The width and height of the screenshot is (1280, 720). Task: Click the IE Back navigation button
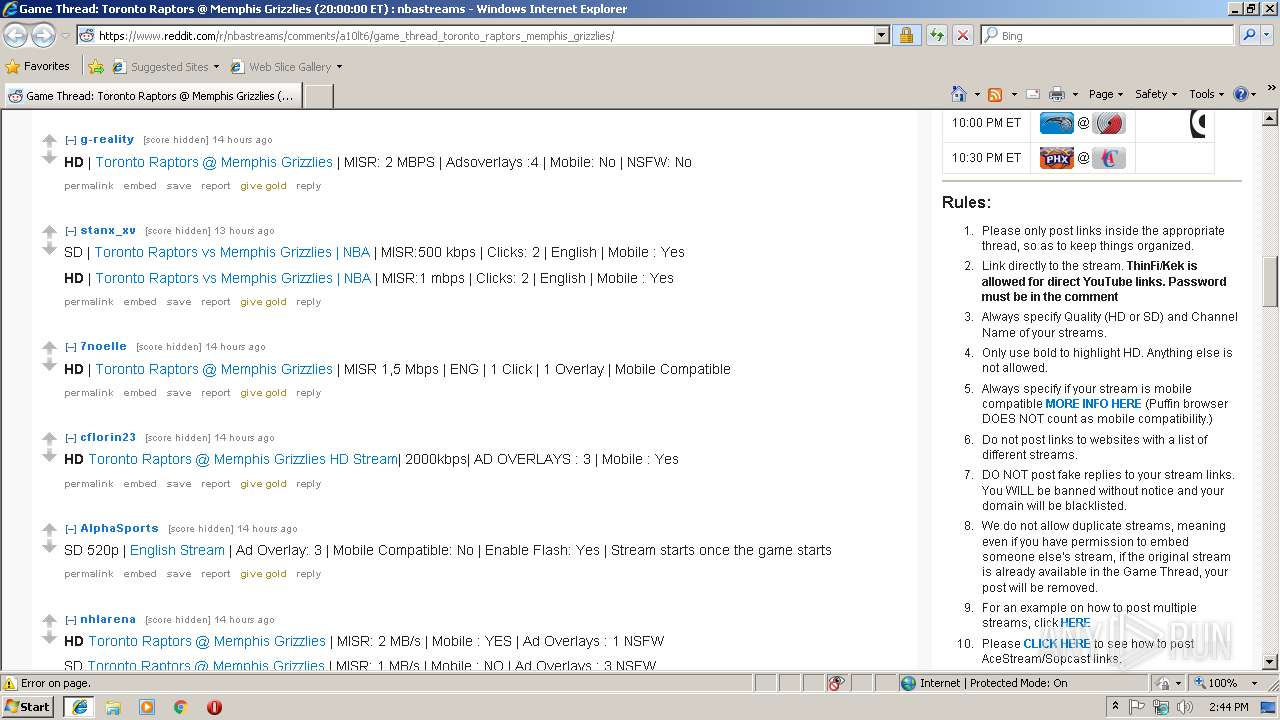click(x=15, y=35)
